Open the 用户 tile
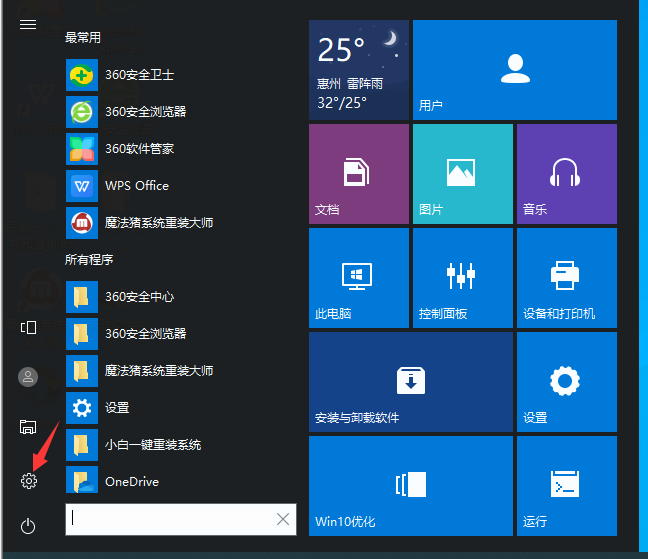648x559 pixels. (515, 70)
